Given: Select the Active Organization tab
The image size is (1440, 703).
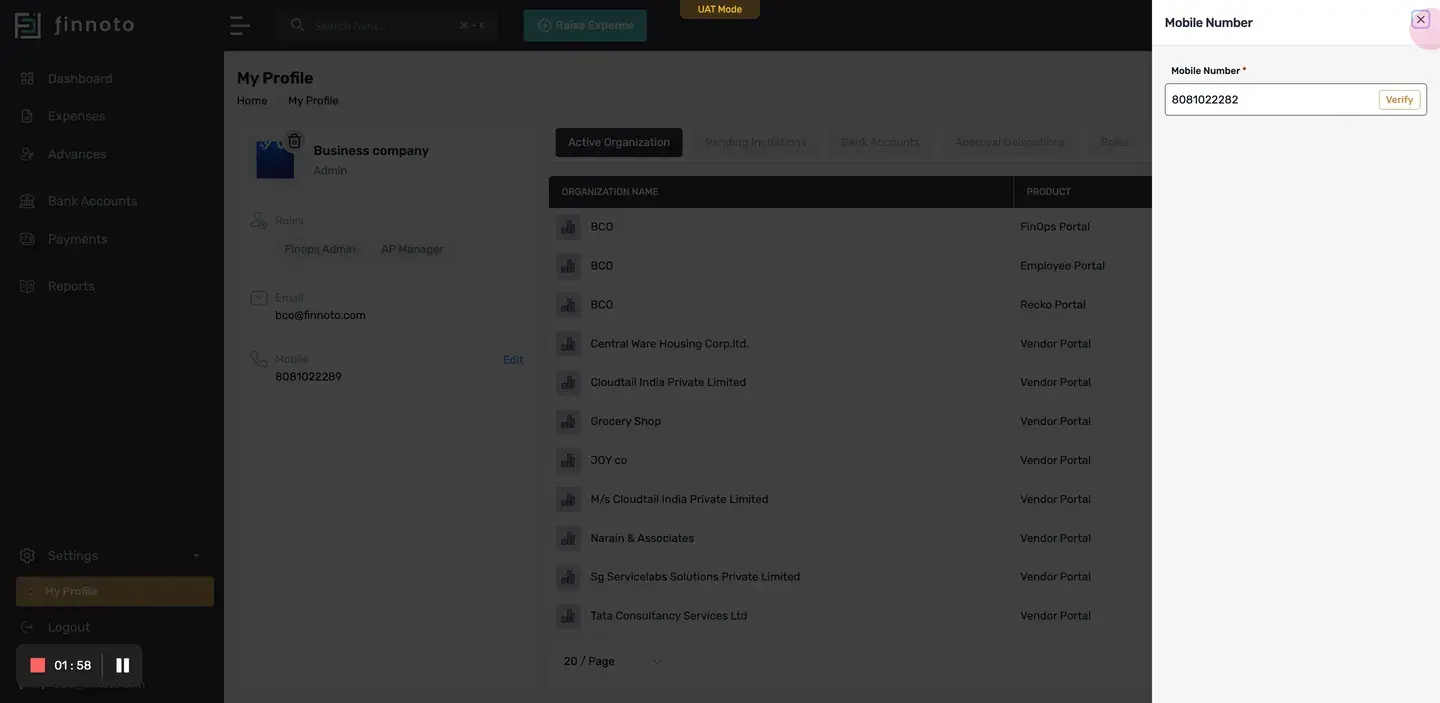Looking at the screenshot, I should pos(619,142).
